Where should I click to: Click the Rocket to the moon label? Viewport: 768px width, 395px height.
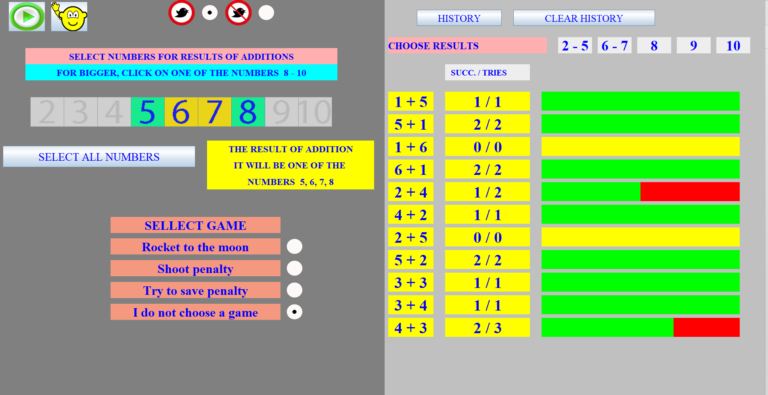195,247
